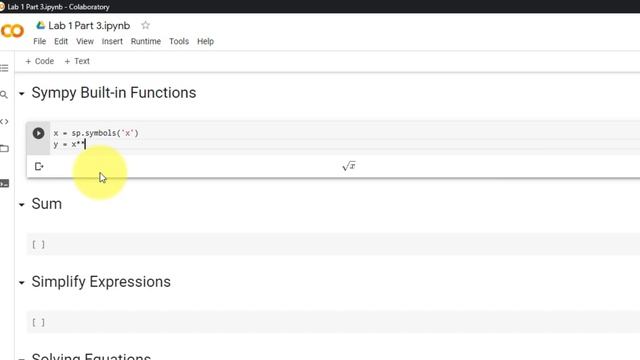Viewport: 640px width, 360px height.
Task: Open the code snippets sidebar icon
Action: [x=4, y=122]
